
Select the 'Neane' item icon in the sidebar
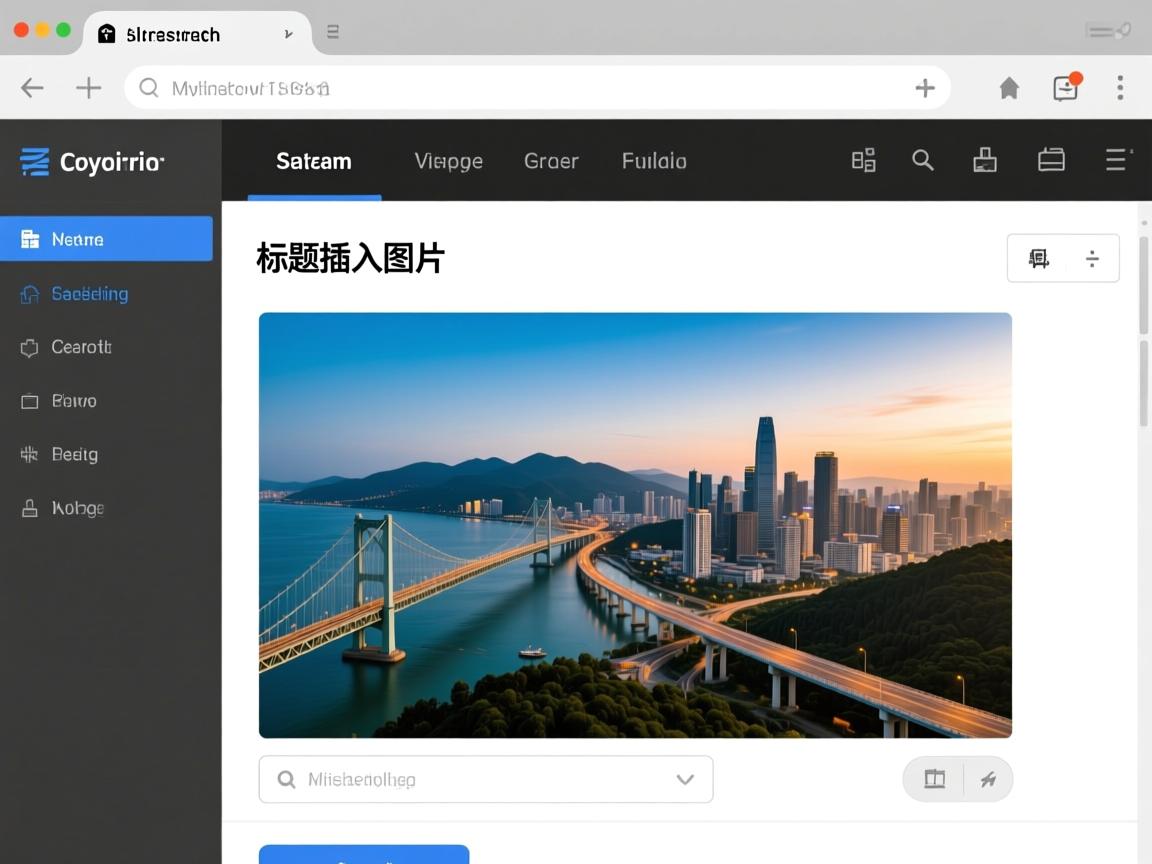click(x=29, y=238)
